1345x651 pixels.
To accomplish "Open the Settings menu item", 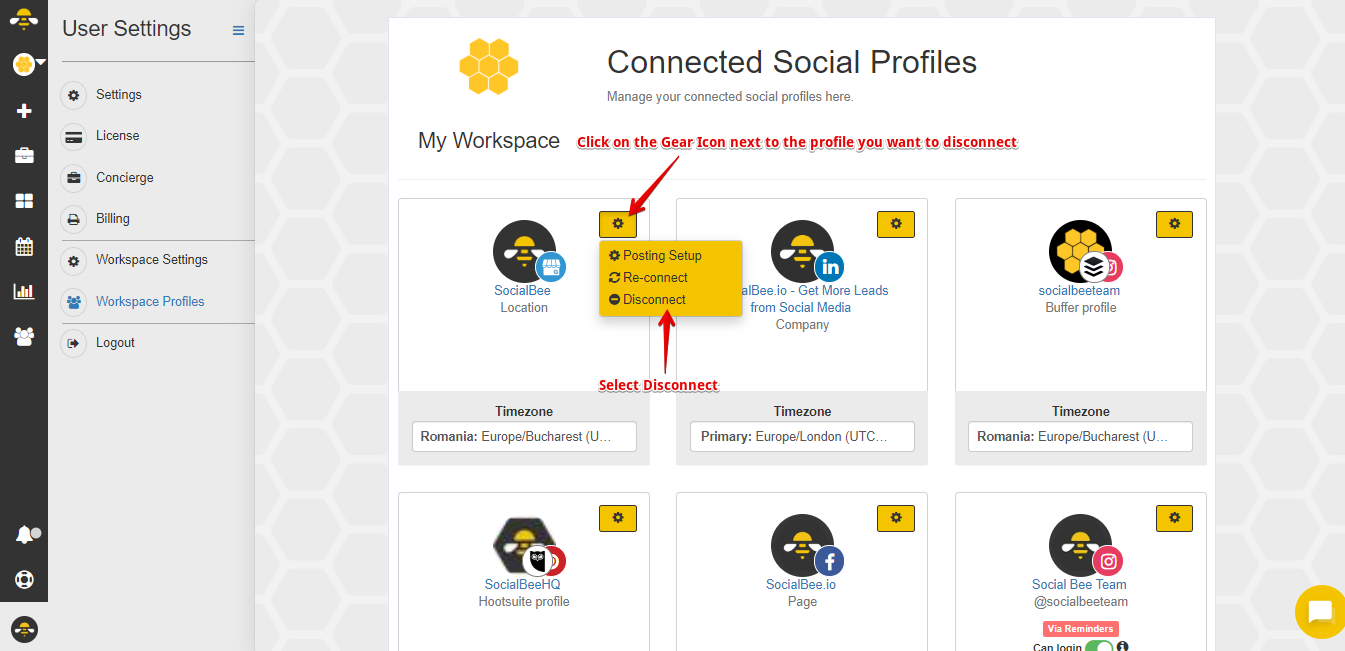I will (x=119, y=95).
